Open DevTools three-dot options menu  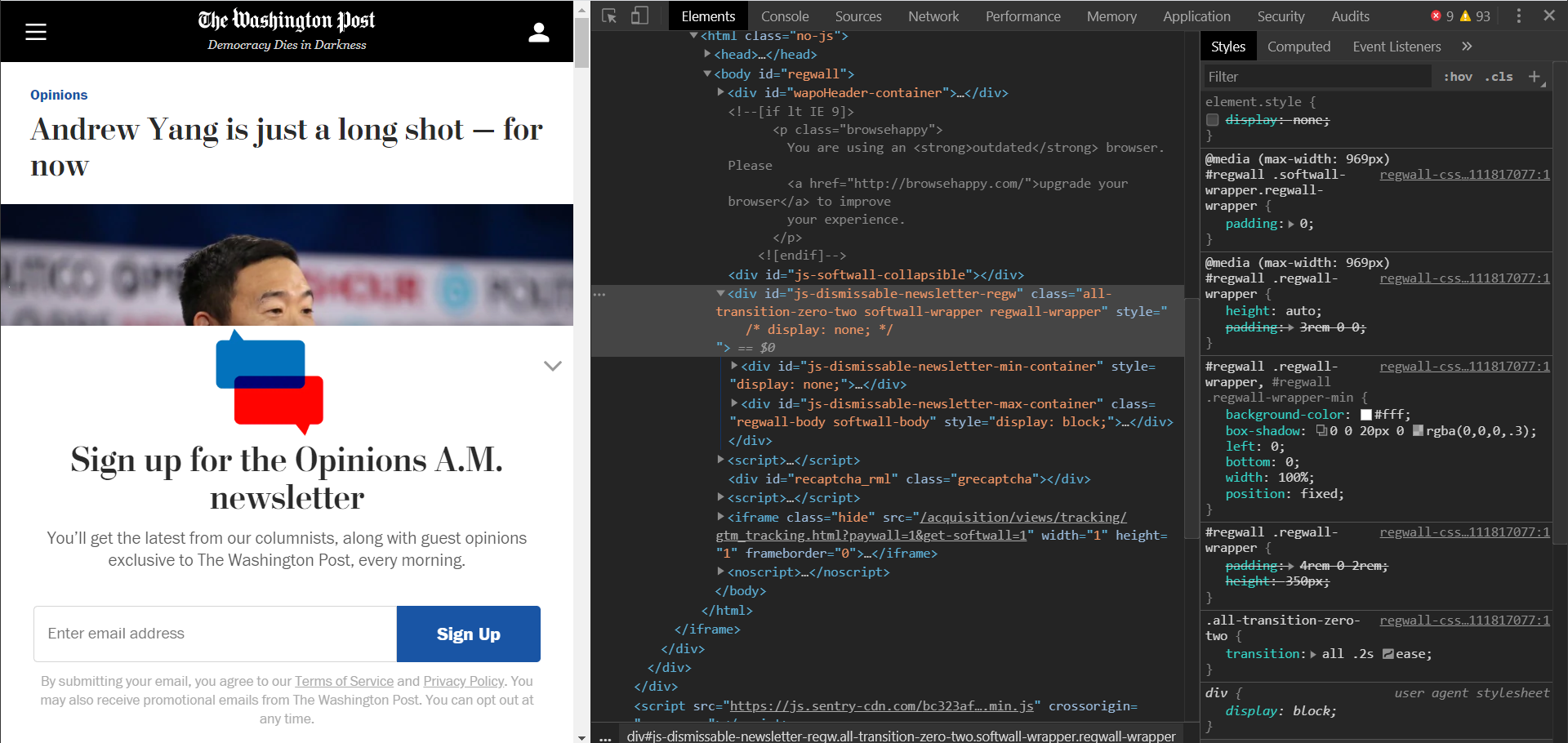1518,16
